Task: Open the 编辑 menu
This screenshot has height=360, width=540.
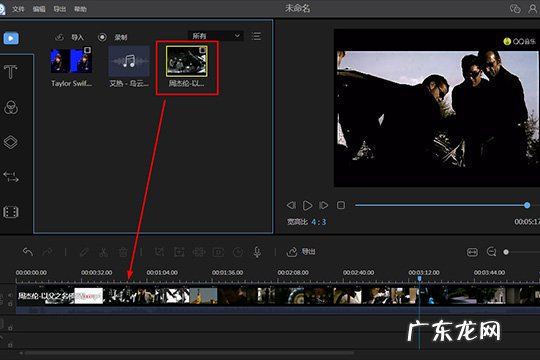Action: (39, 9)
